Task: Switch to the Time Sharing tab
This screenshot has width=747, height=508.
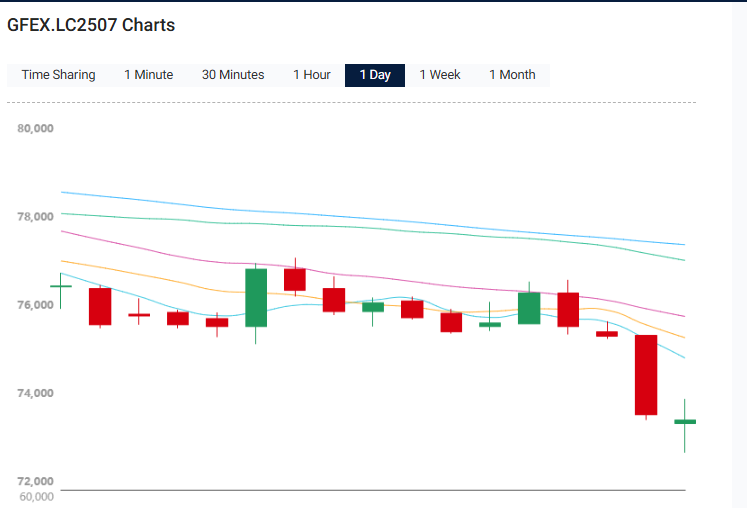Action: click(x=59, y=75)
